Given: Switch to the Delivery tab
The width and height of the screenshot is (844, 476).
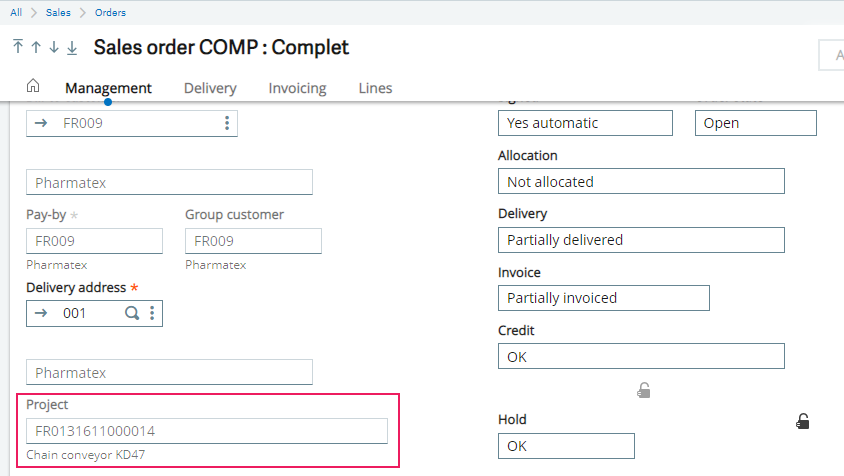Looking at the screenshot, I should [210, 88].
